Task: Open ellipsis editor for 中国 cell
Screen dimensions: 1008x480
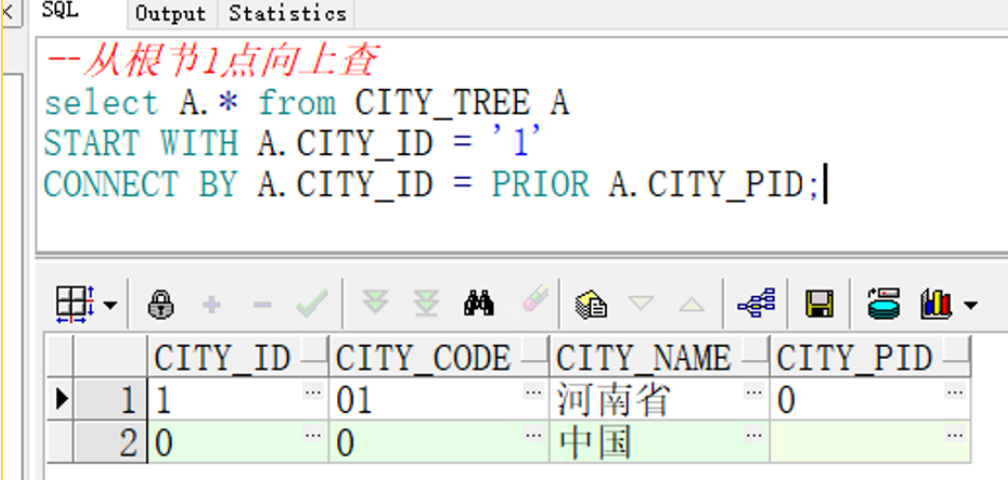Action: 753,435
